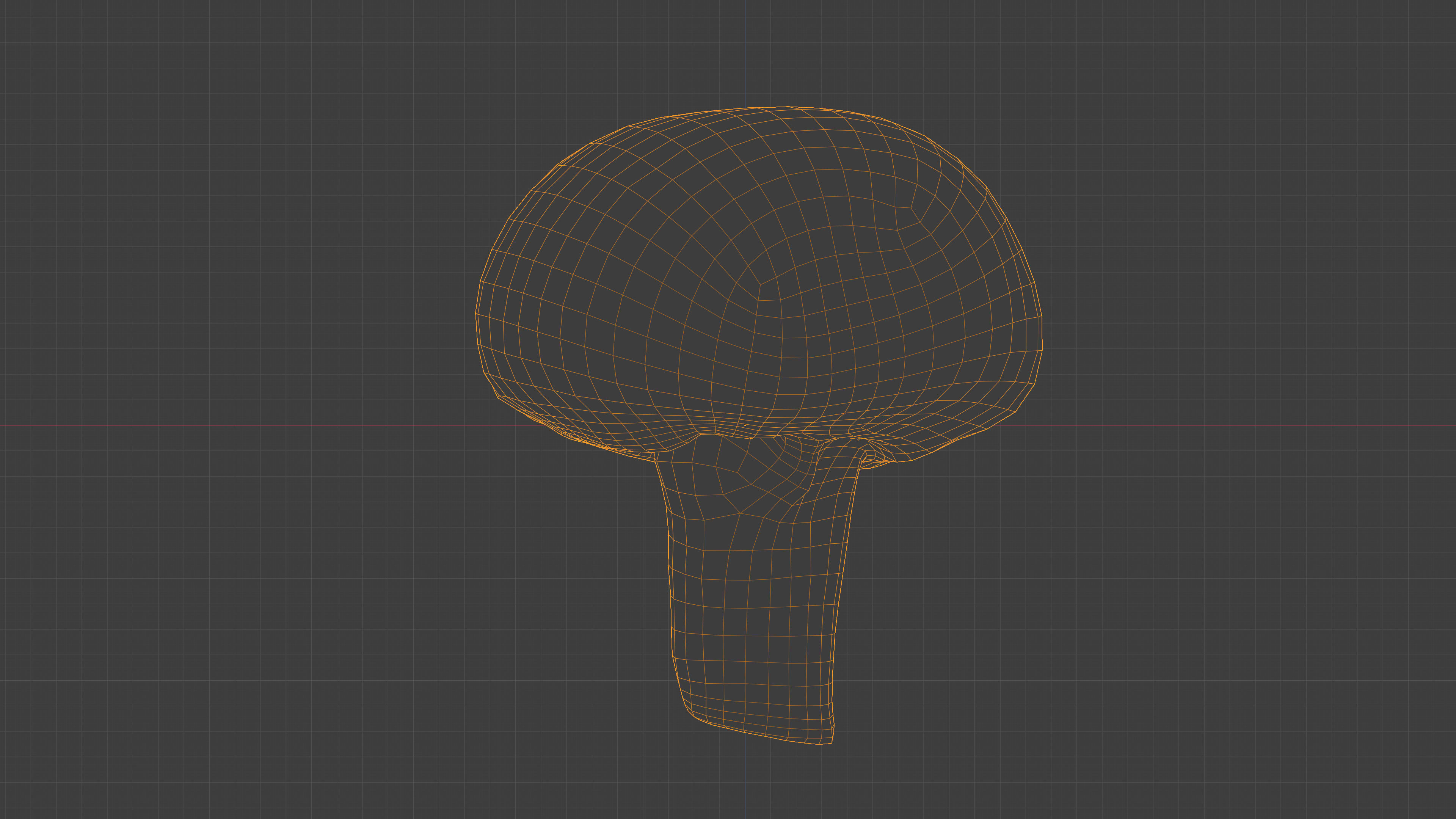The height and width of the screenshot is (819, 1456).
Task: Click the orange object origin dot
Action: tap(745, 425)
